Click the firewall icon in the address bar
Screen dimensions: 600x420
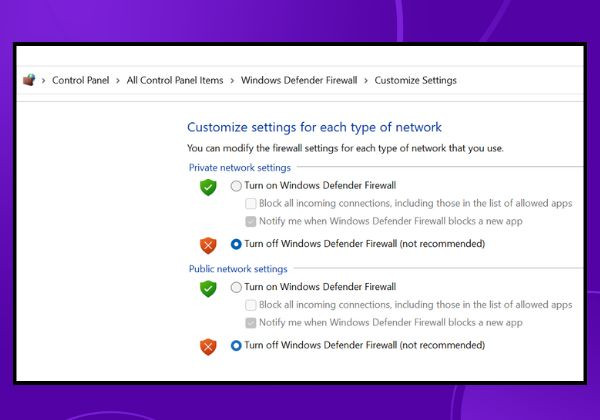point(29,80)
